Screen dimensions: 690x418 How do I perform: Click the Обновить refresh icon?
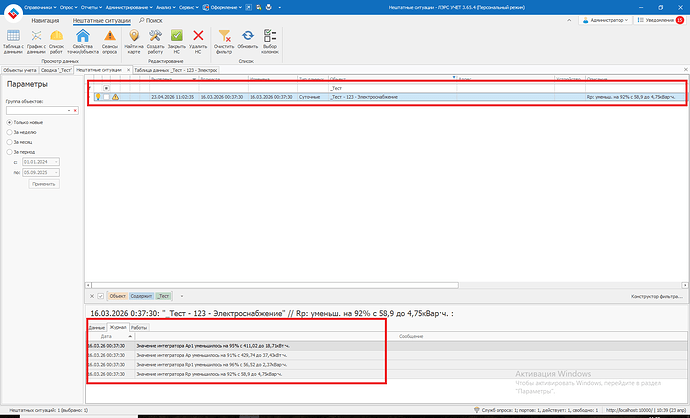(247, 40)
